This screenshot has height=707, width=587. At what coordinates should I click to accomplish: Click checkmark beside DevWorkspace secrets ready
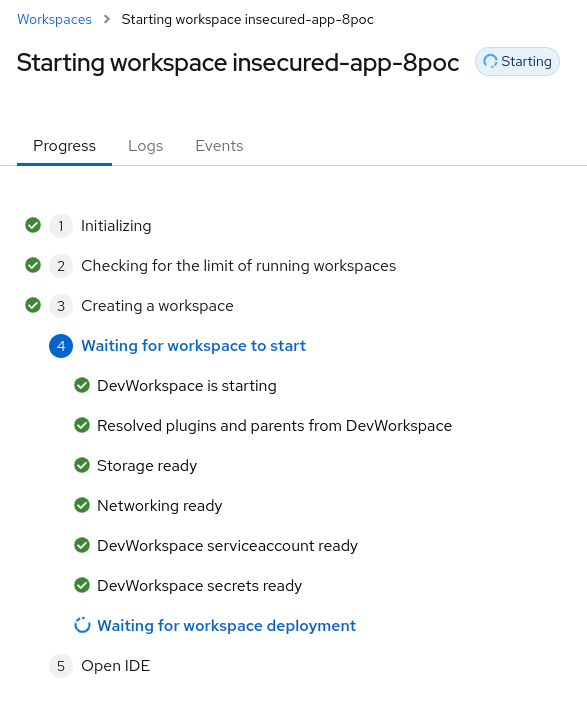pos(82,585)
